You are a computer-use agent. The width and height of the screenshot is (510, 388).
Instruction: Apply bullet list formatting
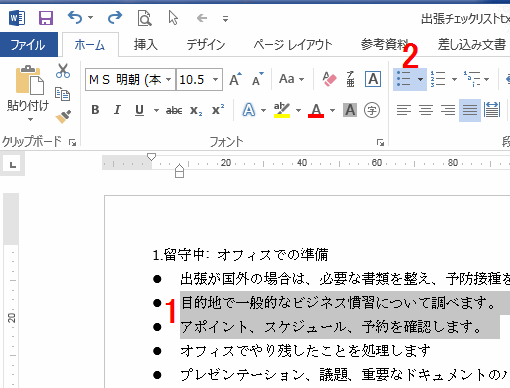click(x=404, y=79)
